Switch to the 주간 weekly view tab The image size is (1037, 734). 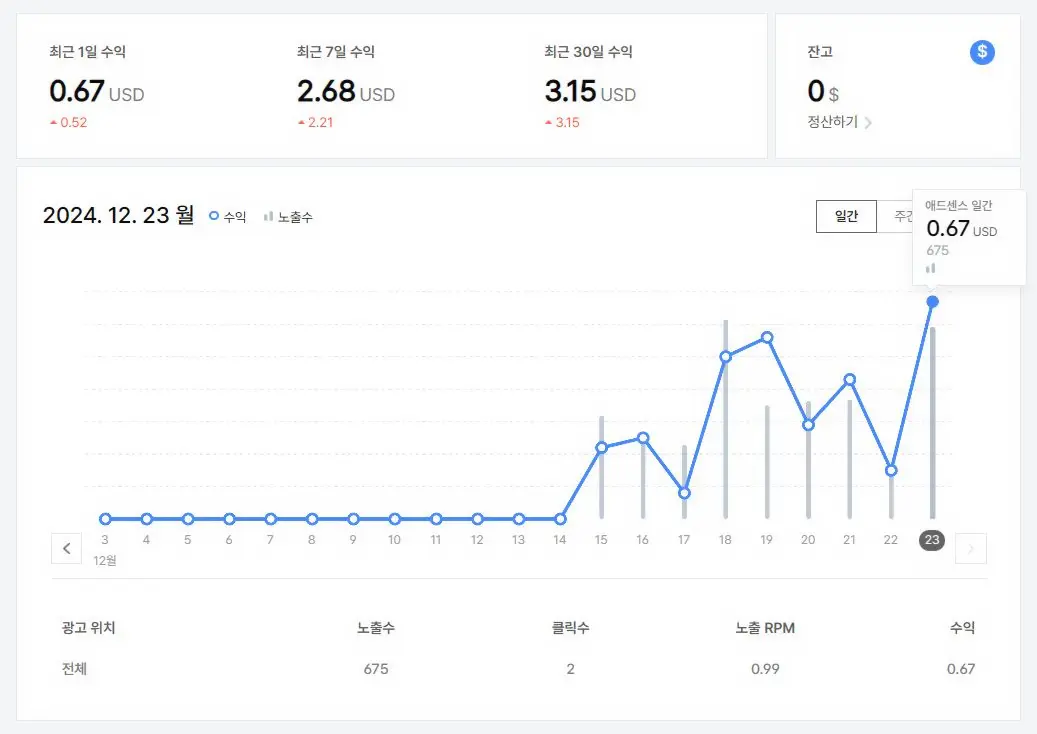(901, 216)
